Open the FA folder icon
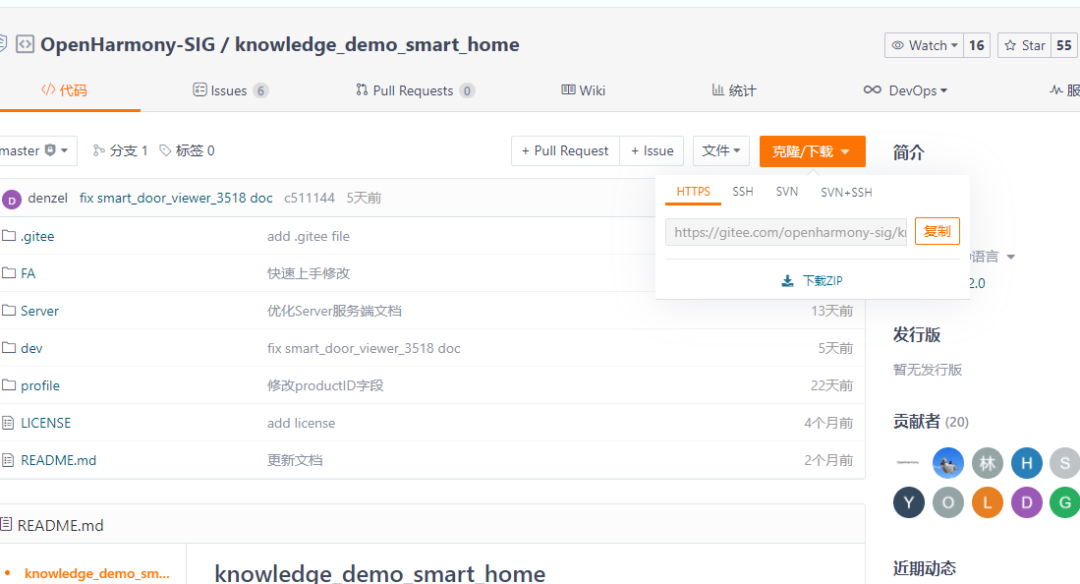 click(8, 273)
